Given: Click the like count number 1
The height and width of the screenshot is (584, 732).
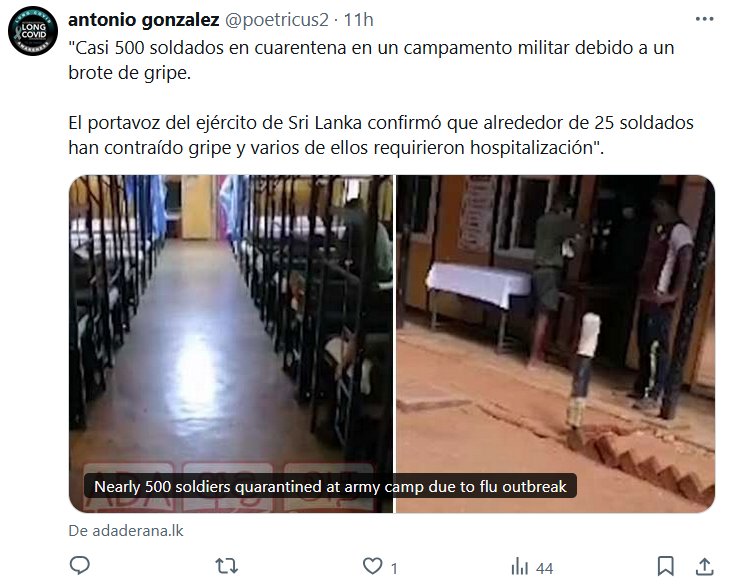Looking at the screenshot, I should point(394,568).
